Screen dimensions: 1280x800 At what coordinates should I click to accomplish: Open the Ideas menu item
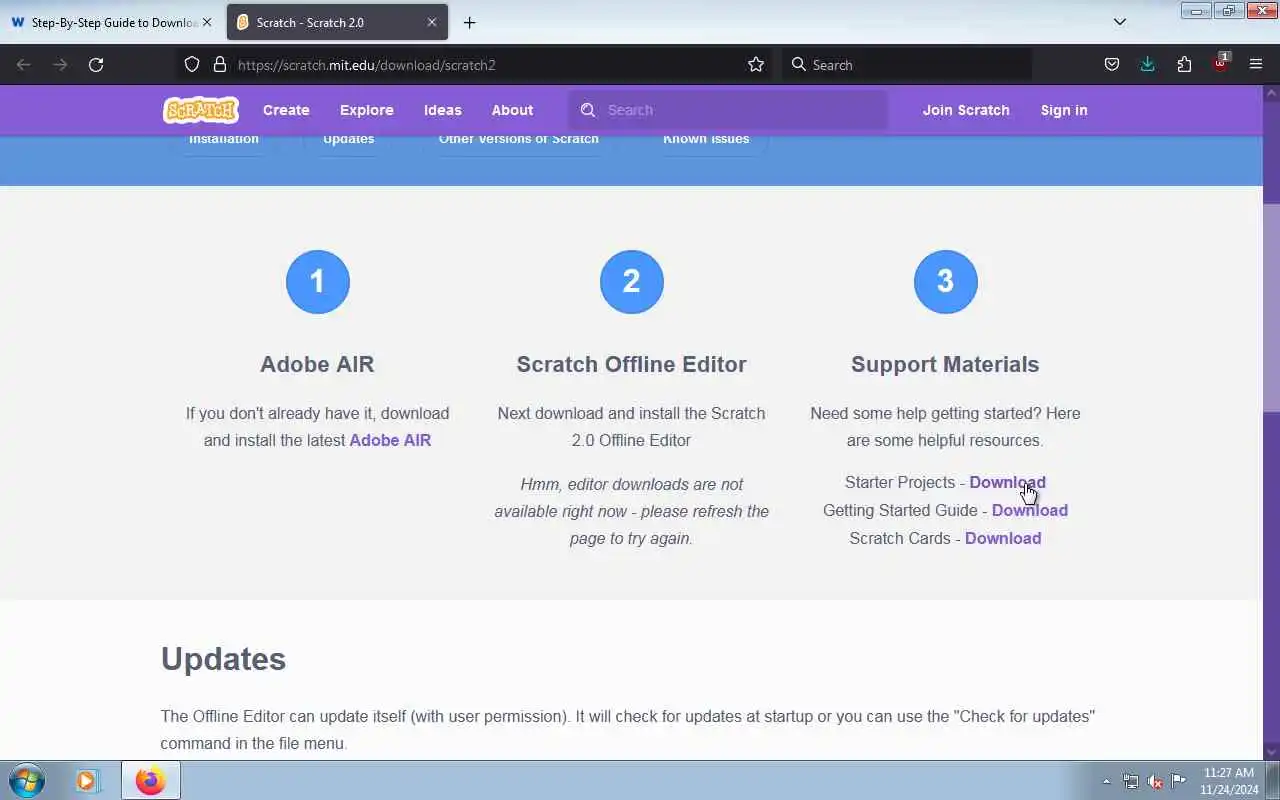442,110
